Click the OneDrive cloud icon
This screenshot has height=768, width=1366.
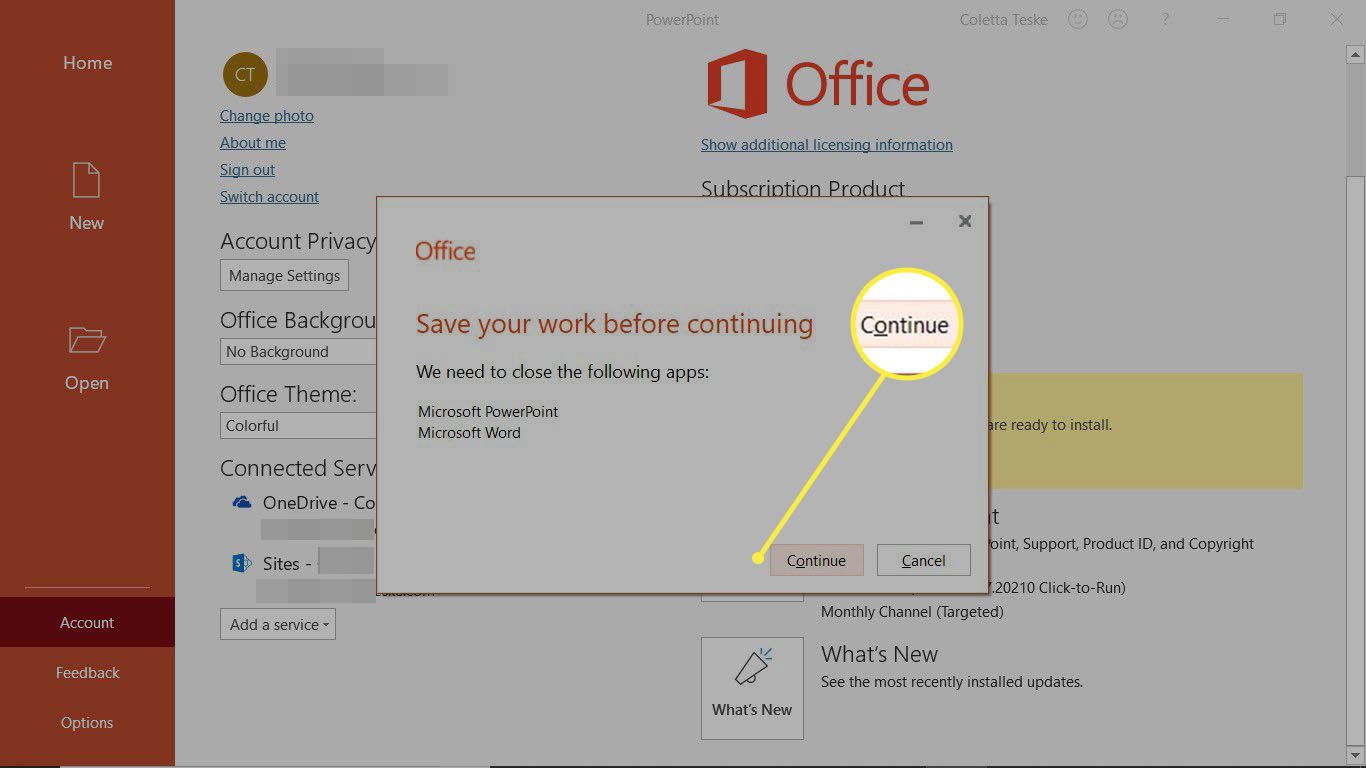241,502
